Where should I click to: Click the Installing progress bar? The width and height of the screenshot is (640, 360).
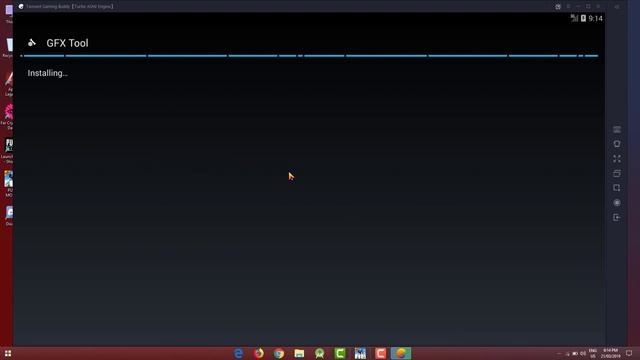coord(309,56)
